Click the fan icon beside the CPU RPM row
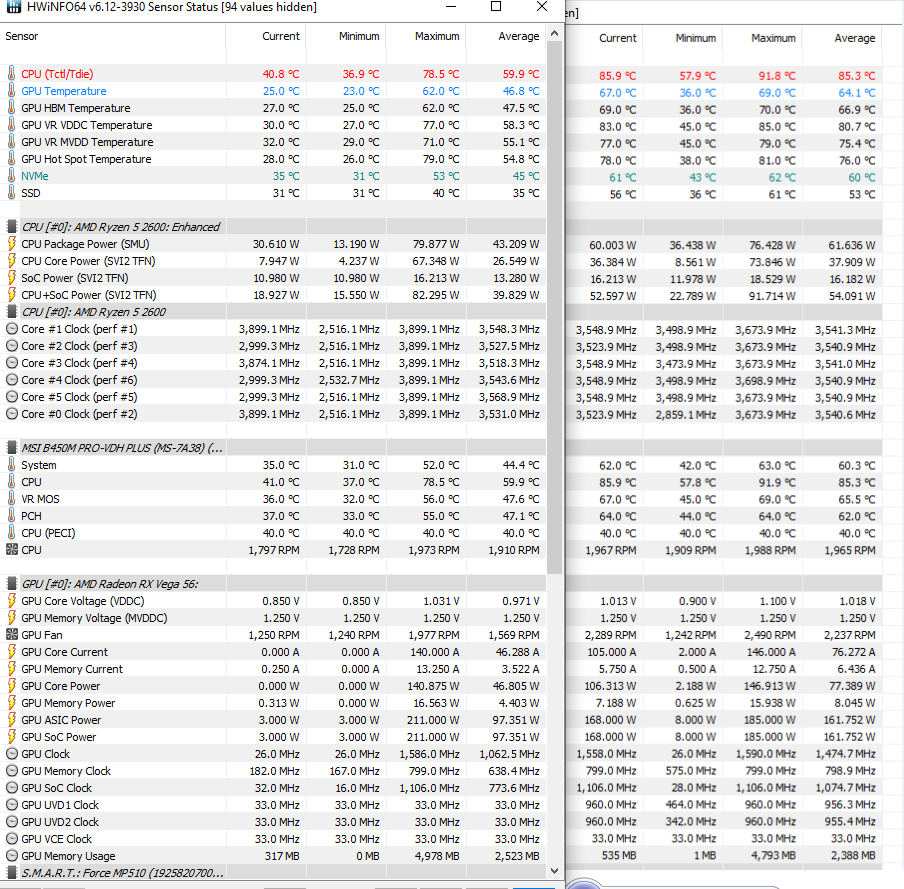Screen dimensions: 904x889 point(12,550)
